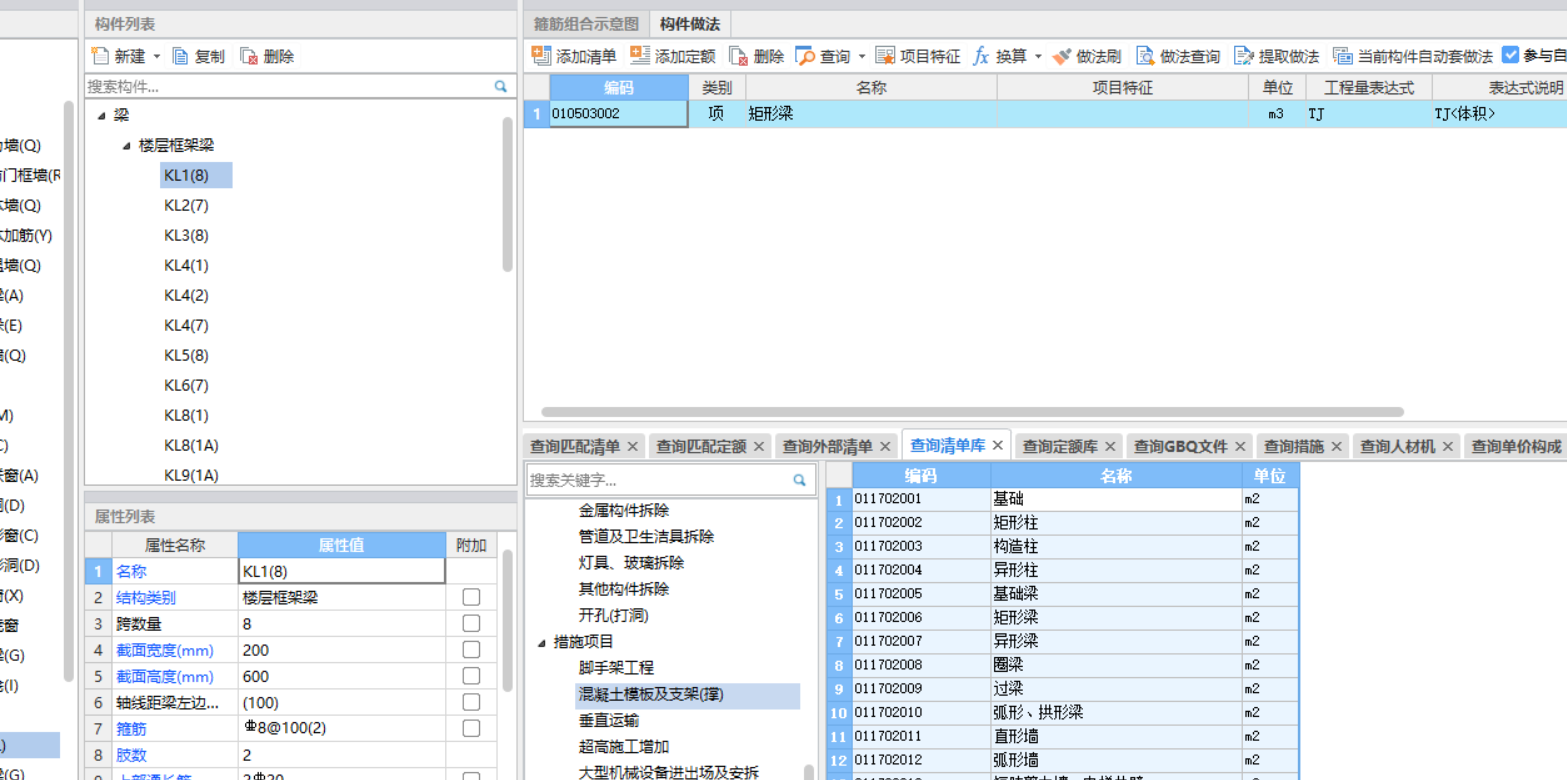Click the 复制 copy component button
This screenshot has width=1567, height=780.
(199, 57)
